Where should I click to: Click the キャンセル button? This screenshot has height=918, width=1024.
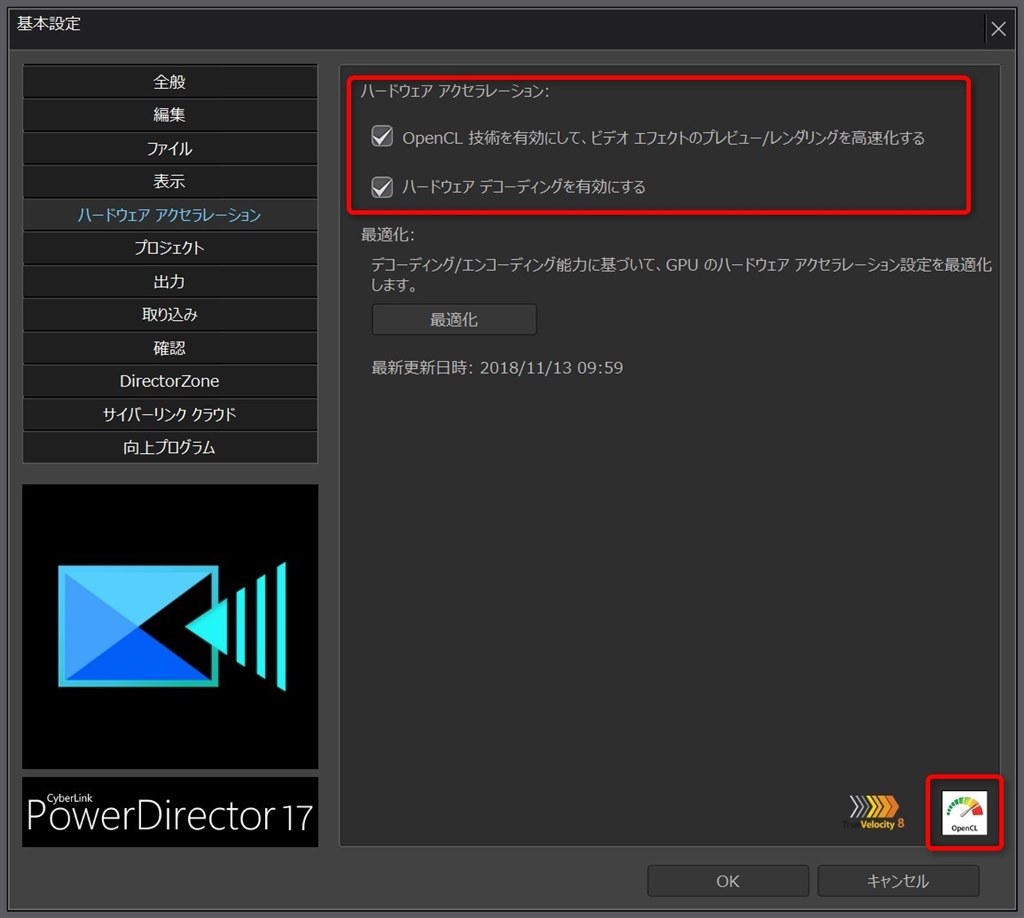tap(898, 881)
